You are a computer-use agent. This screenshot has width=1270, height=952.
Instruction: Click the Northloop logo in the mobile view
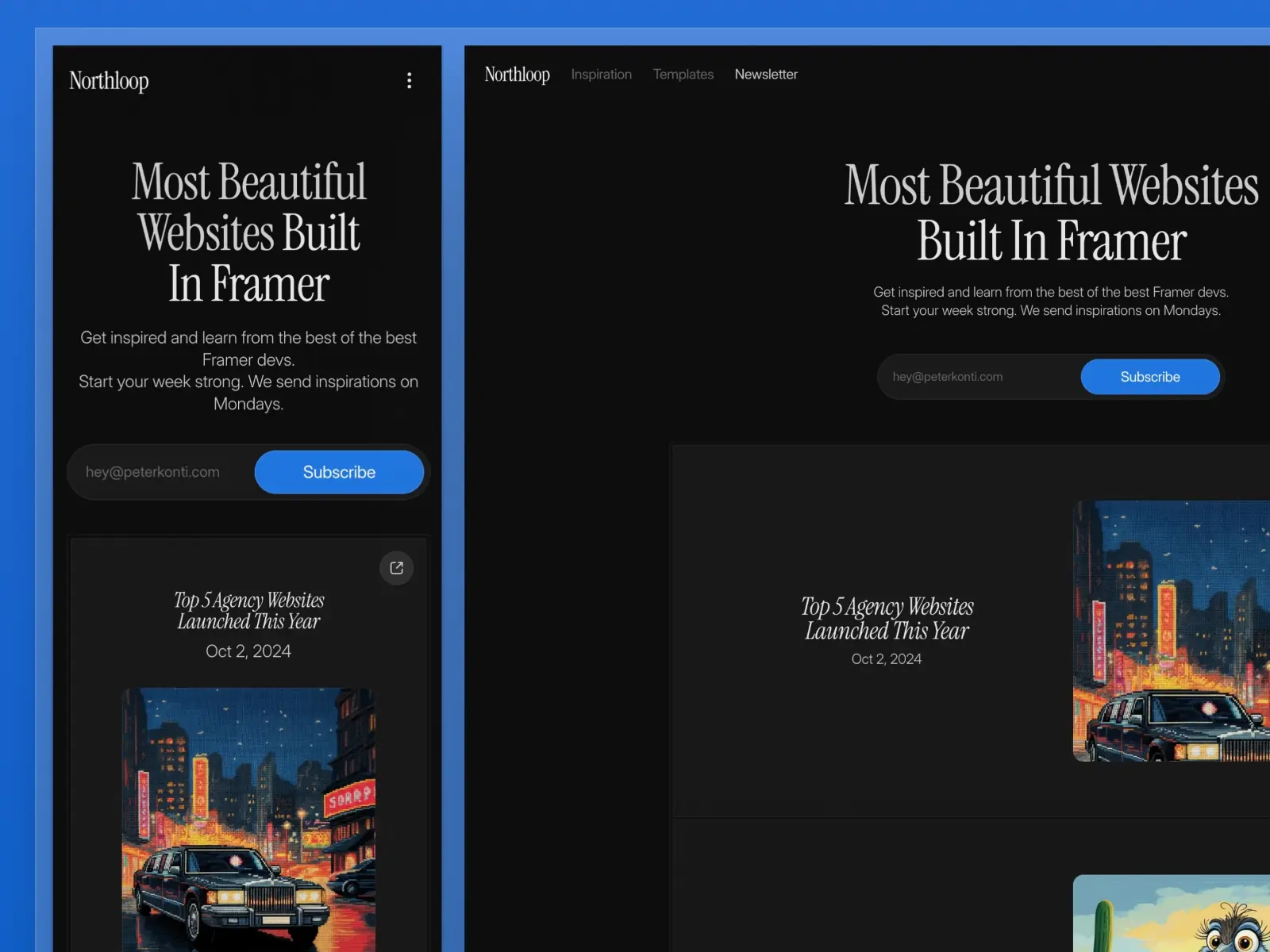[x=109, y=80]
